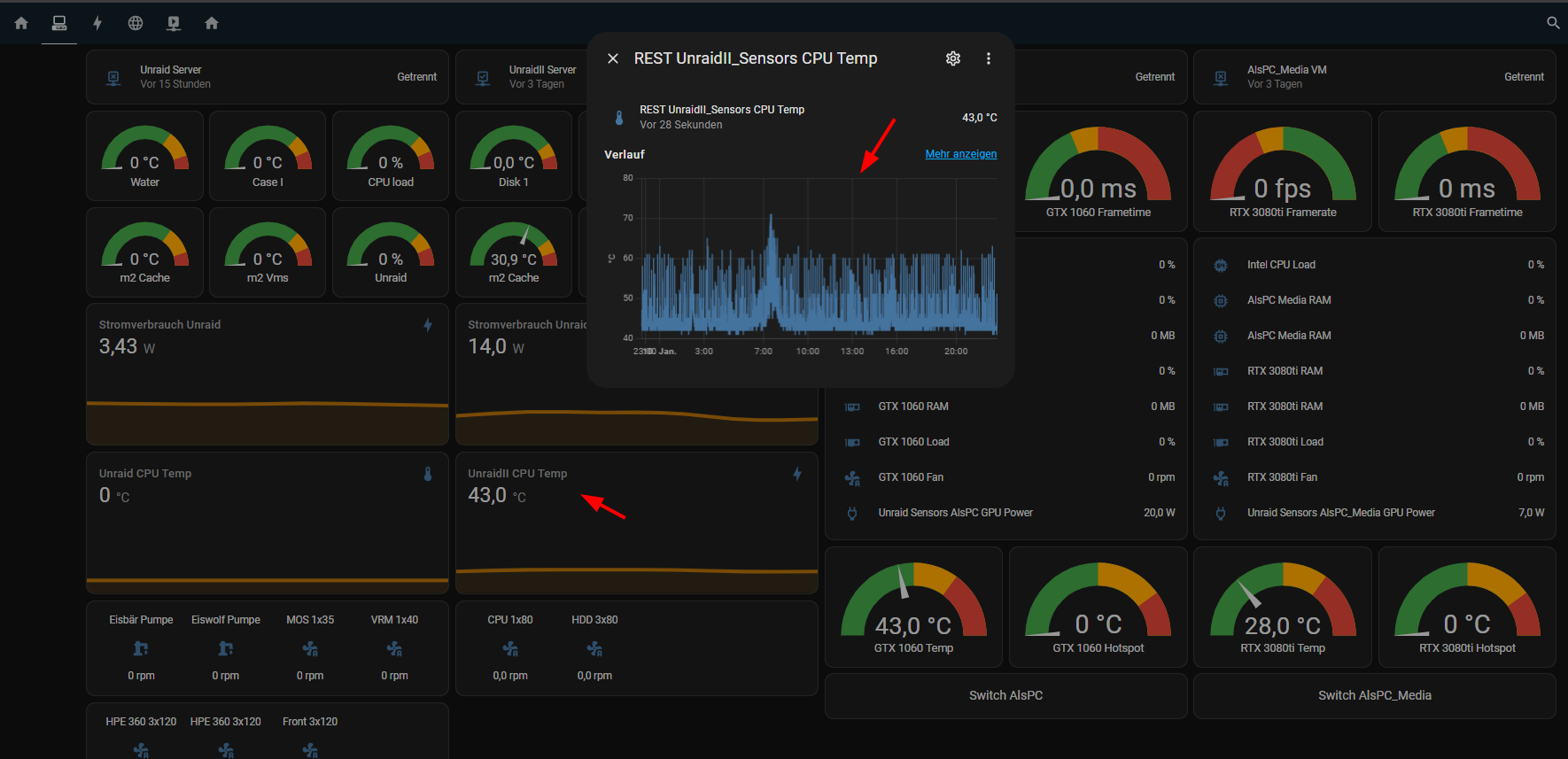The height and width of the screenshot is (759, 1568).
Task: Open the AlsPC_Media VM Getrennt status
Action: coord(1524,77)
